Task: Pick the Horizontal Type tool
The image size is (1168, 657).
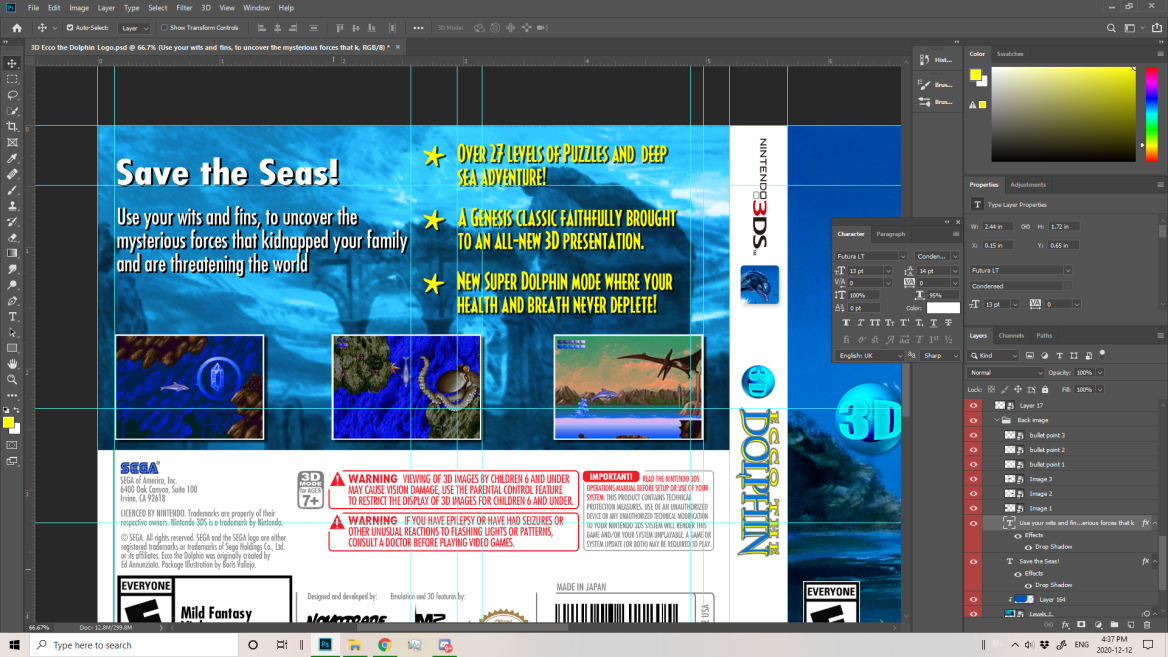Action: (x=12, y=316)
